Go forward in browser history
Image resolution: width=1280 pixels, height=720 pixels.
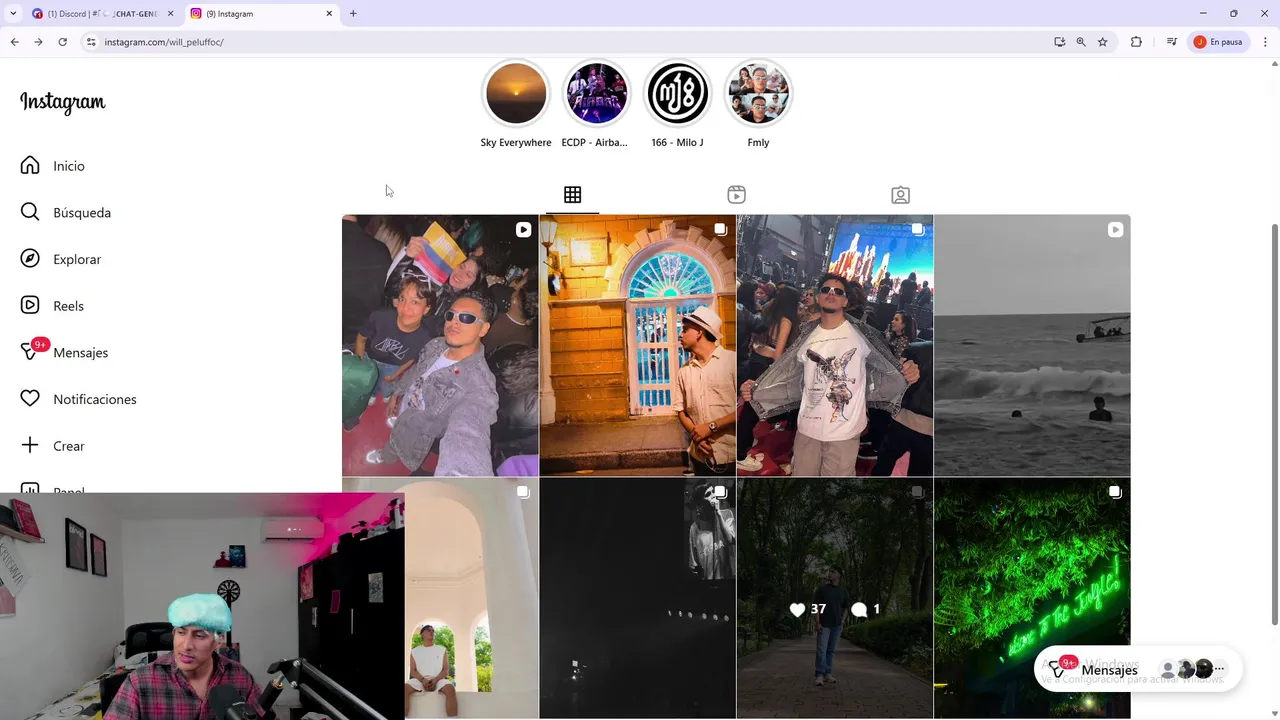point(38,42)
